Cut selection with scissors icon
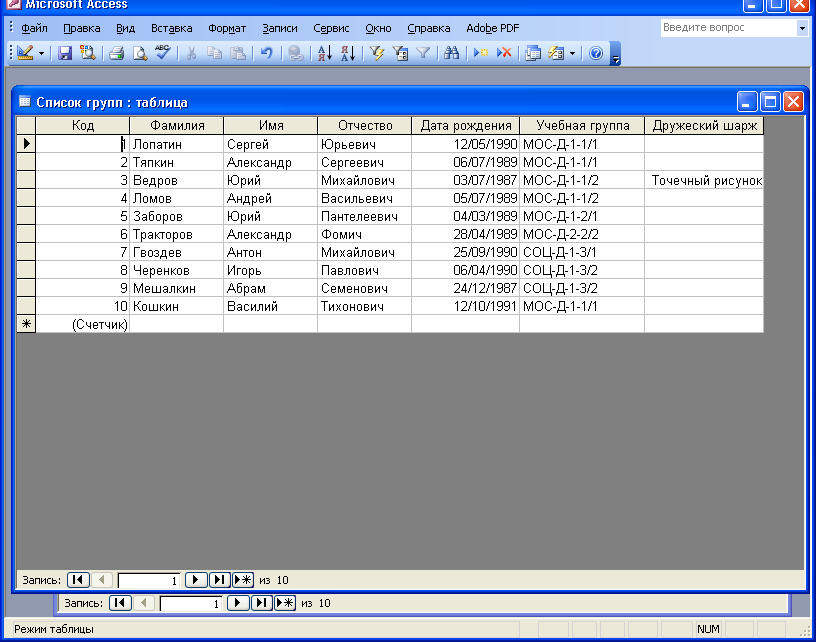The image size is (816, 642). 192,53
